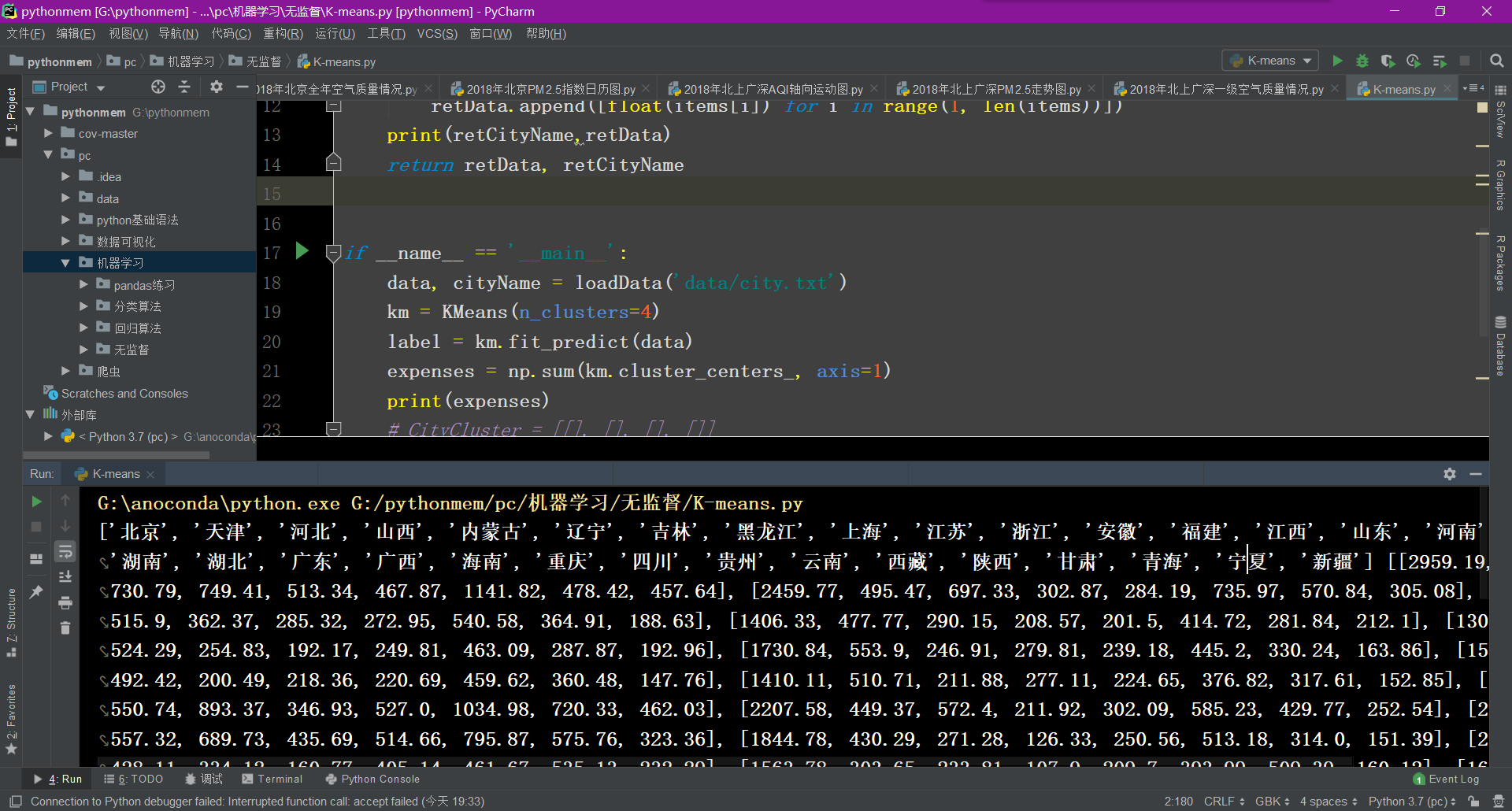
Task: Select Scratches and Consoles in tree
Action: (x=124, y=393)
